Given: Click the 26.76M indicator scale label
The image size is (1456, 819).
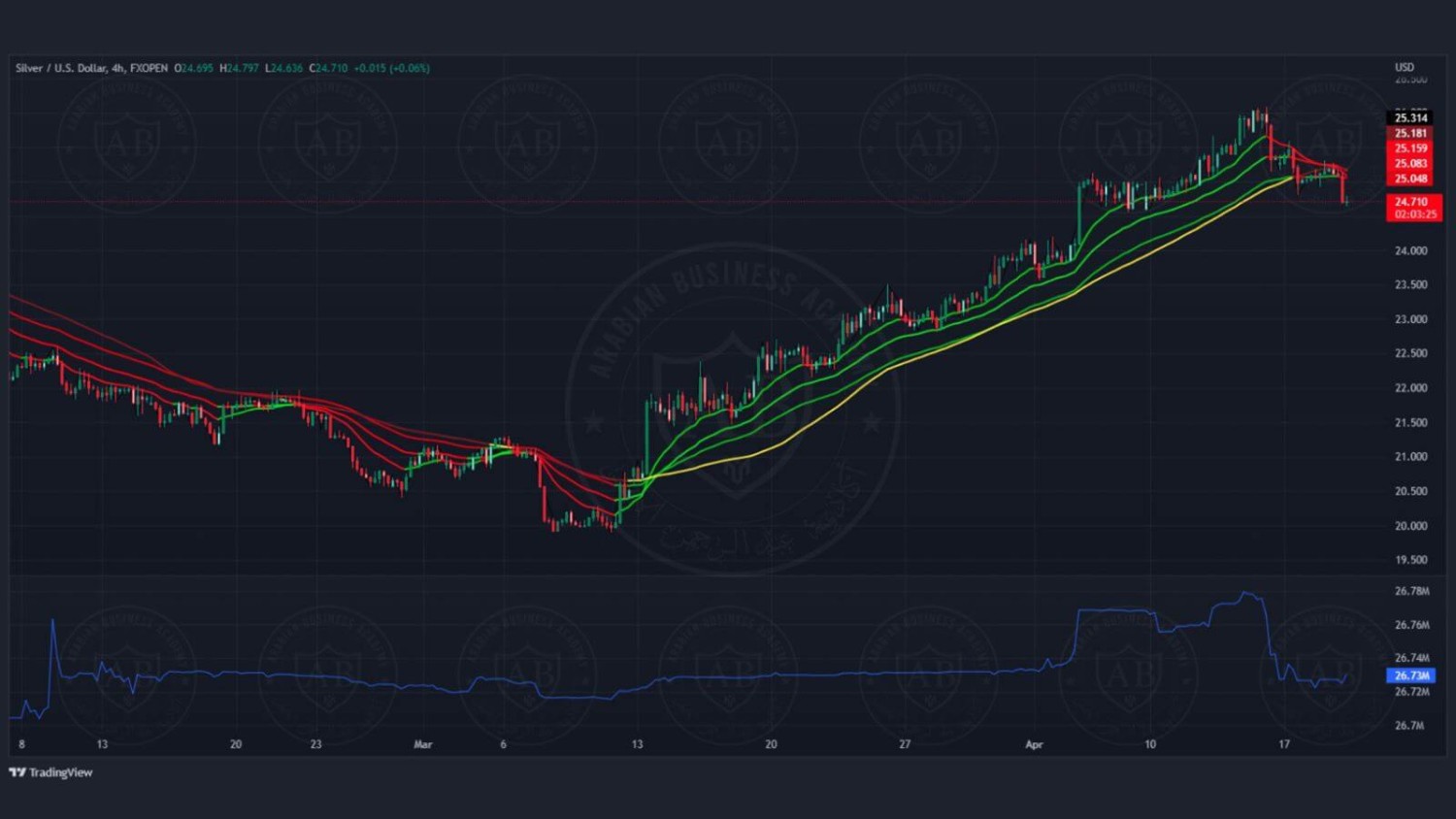Looking at the screenshot, I should point(1411,625).
